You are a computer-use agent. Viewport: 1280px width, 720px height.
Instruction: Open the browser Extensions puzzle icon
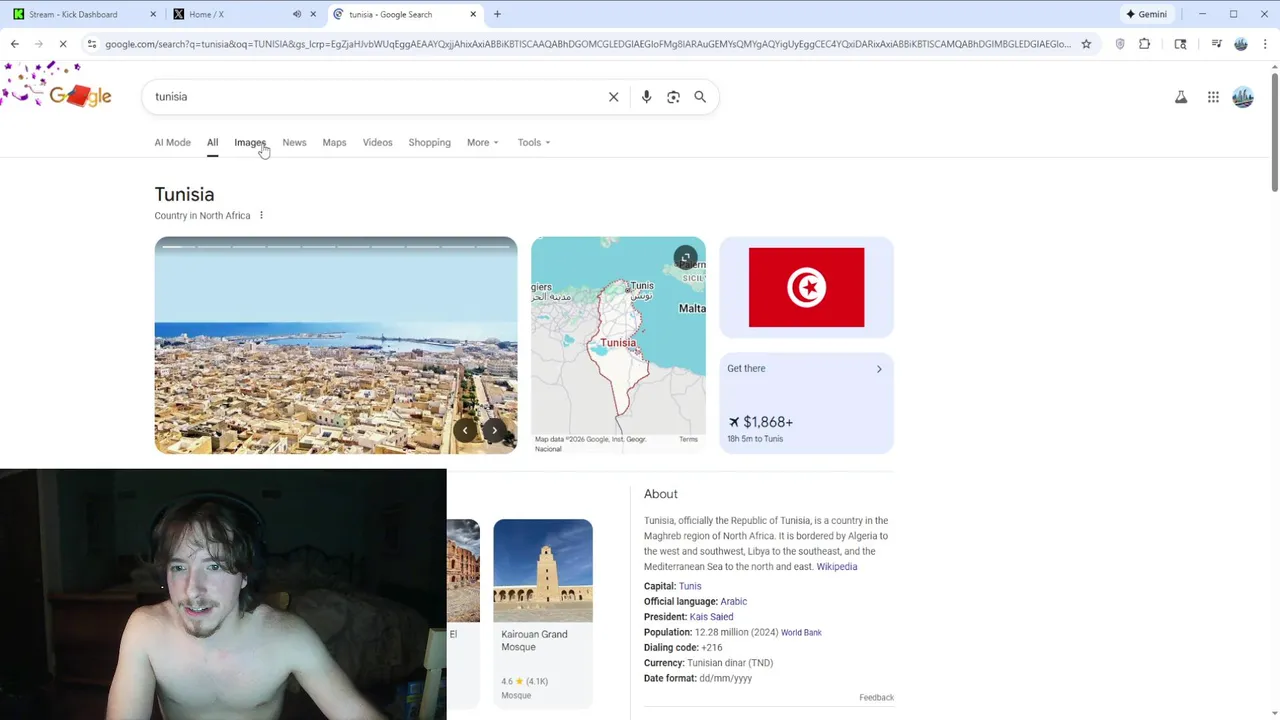1145,44
